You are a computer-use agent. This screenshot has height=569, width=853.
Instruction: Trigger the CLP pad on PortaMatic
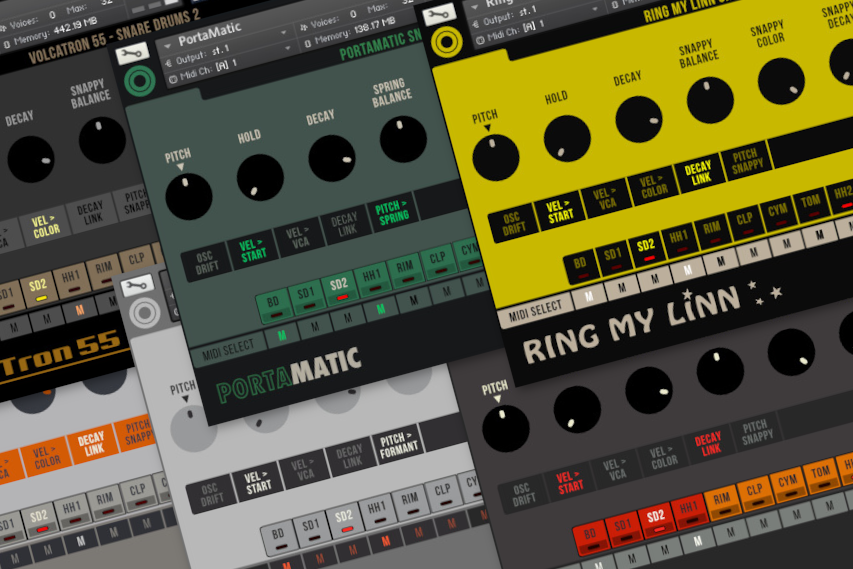tap(437, 261)
